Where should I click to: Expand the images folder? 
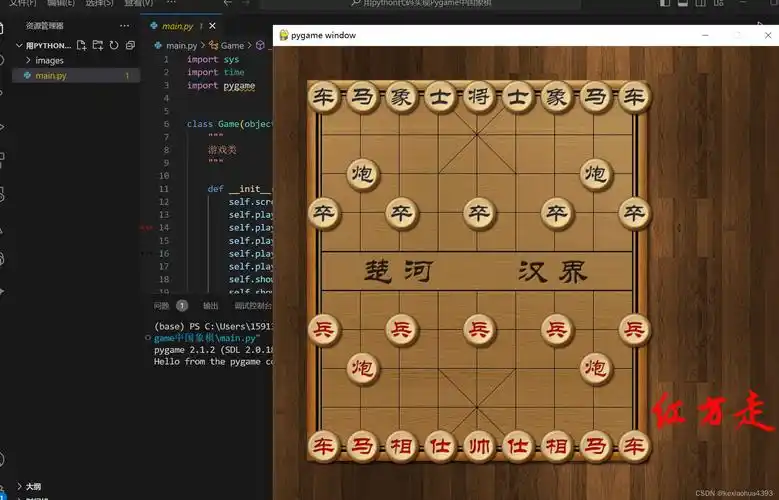coord(45,61)
